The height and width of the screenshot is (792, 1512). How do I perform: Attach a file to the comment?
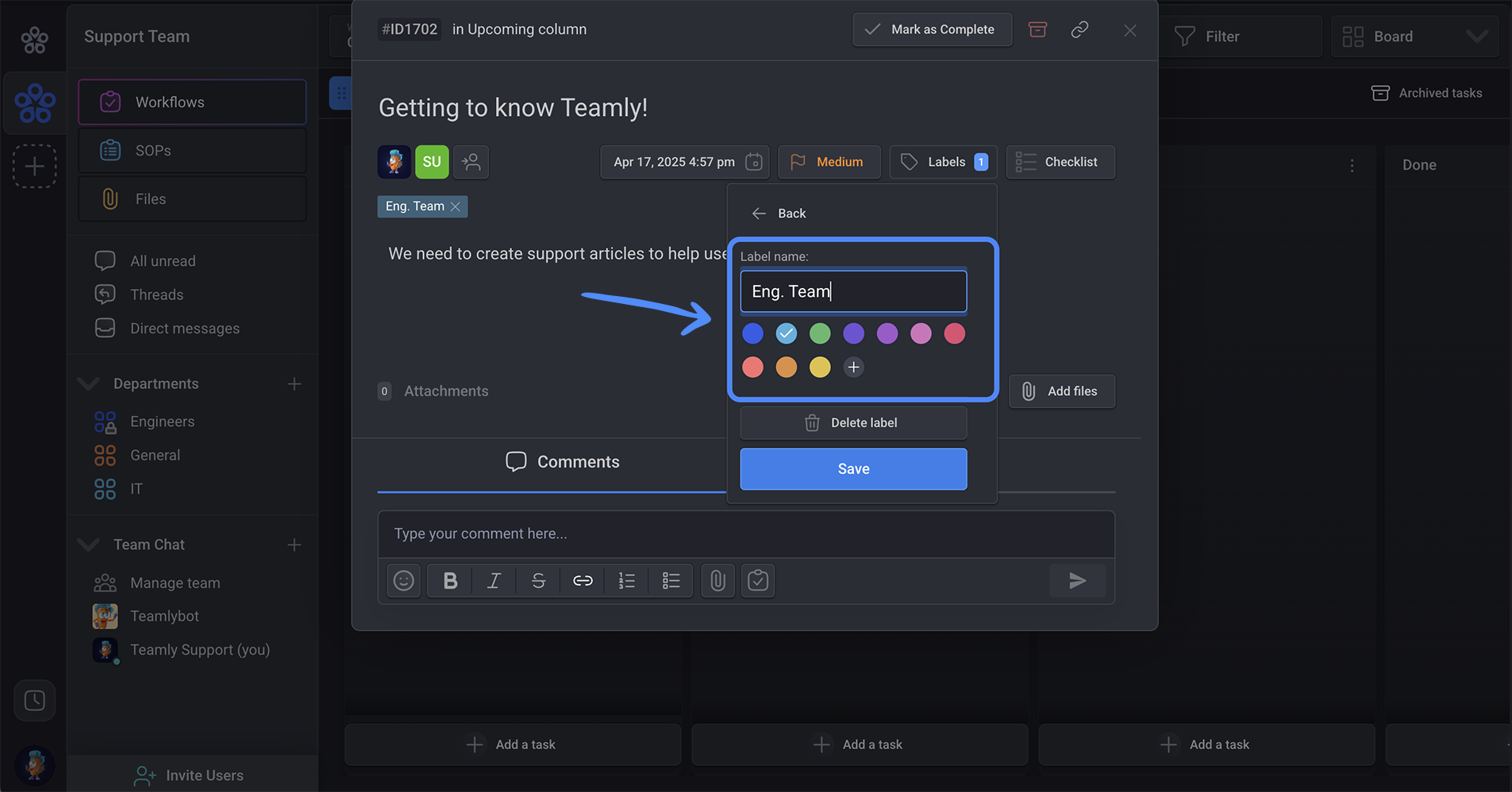(718, 581)
